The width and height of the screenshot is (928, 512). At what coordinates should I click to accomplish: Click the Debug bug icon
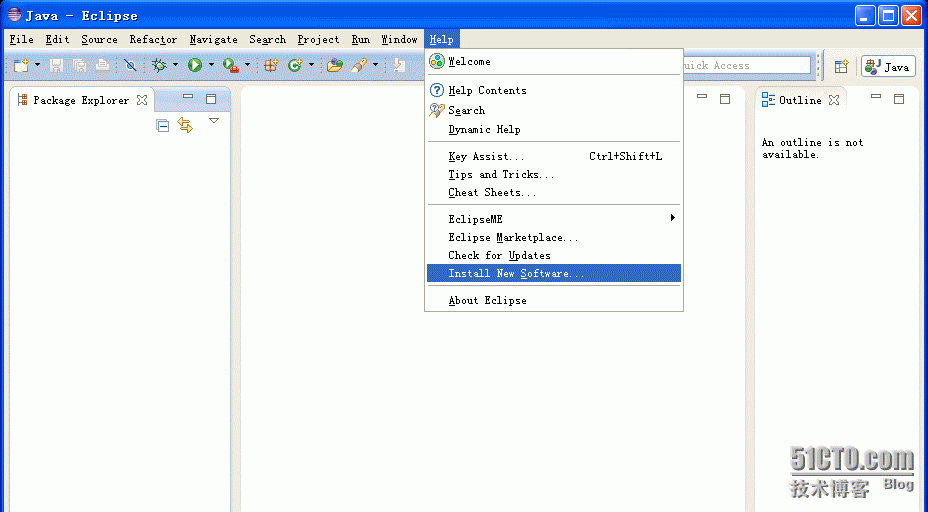159,65
